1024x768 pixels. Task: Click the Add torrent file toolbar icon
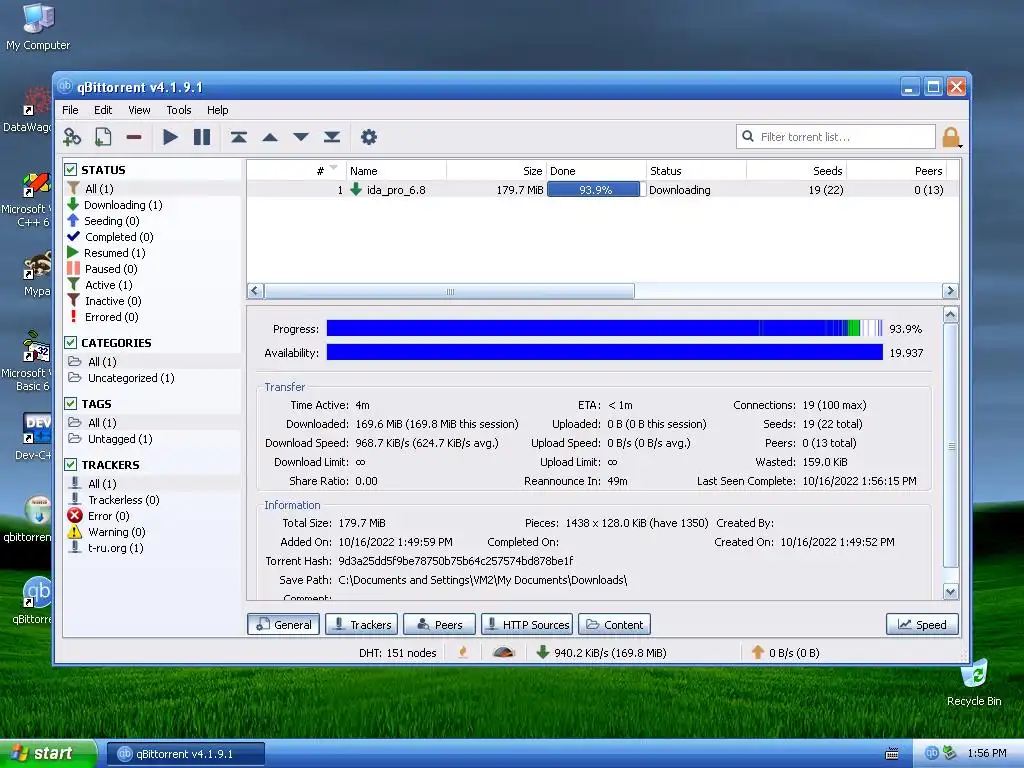coord(103,137)
